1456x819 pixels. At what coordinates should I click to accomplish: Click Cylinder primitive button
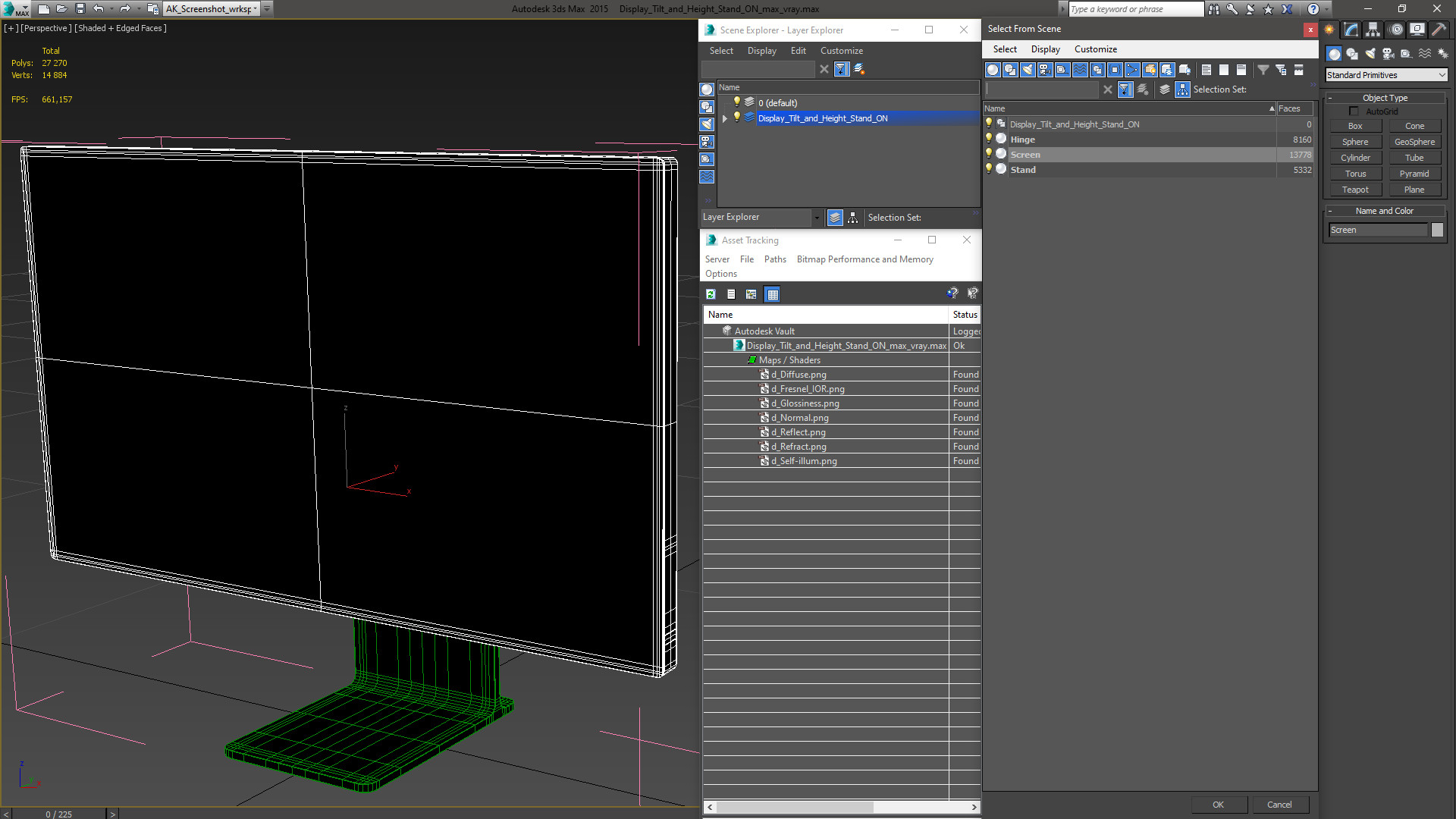pyautogui.click(x=1355, y=158)
